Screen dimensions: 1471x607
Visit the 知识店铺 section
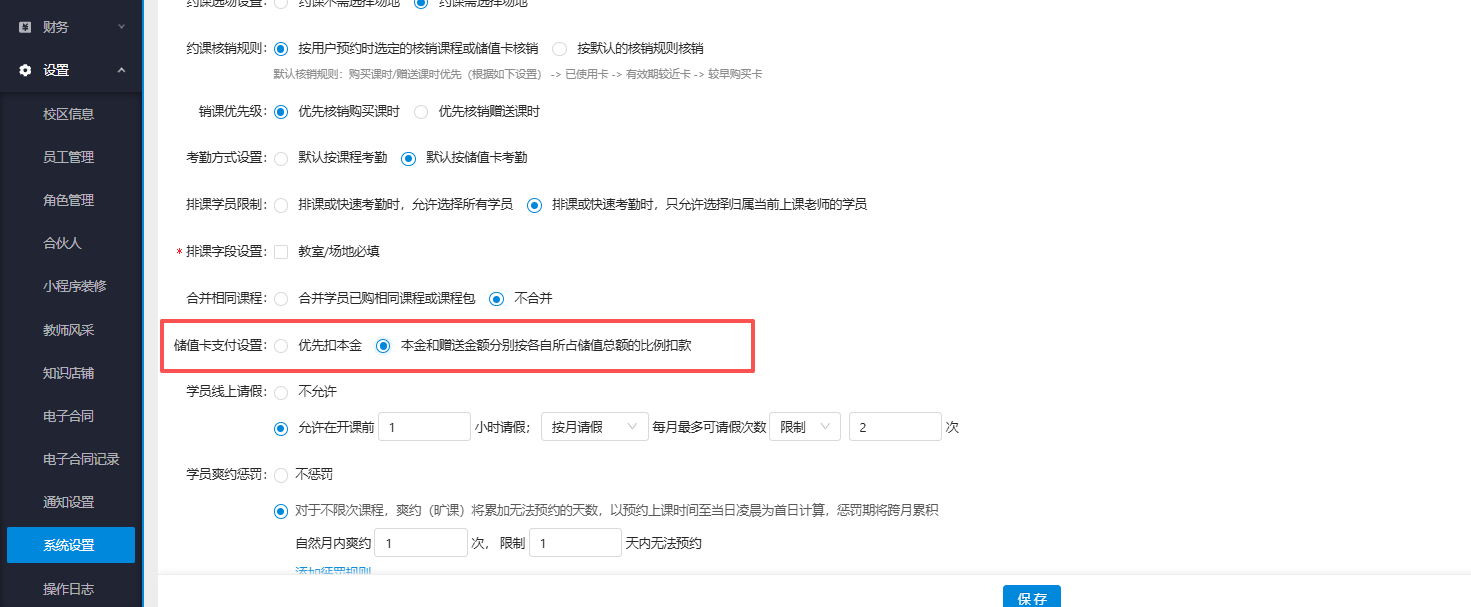[70, 371]
